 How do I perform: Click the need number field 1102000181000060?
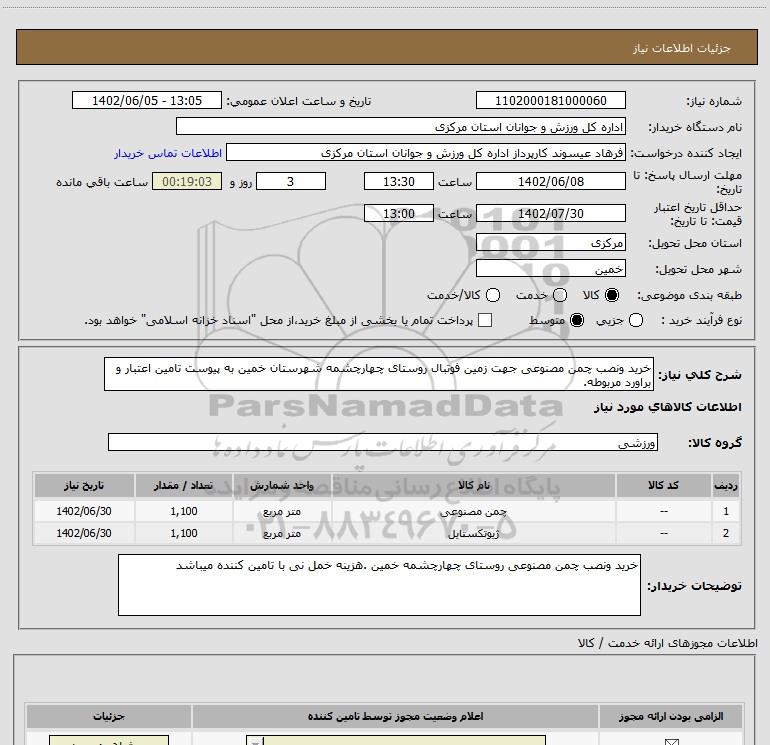tap(550, 100)
